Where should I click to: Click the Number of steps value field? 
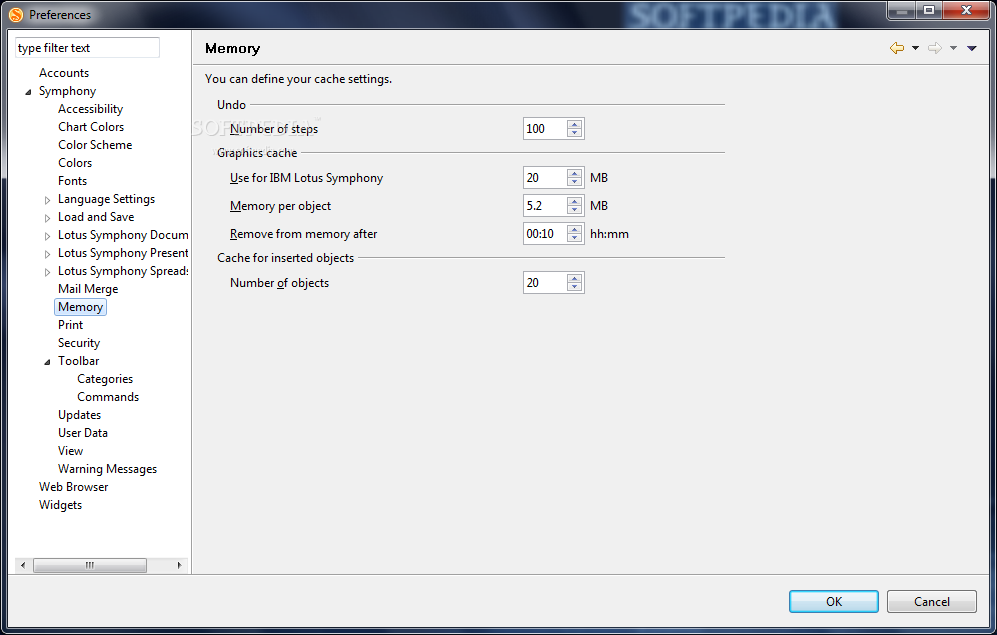(x=544, y=128)
